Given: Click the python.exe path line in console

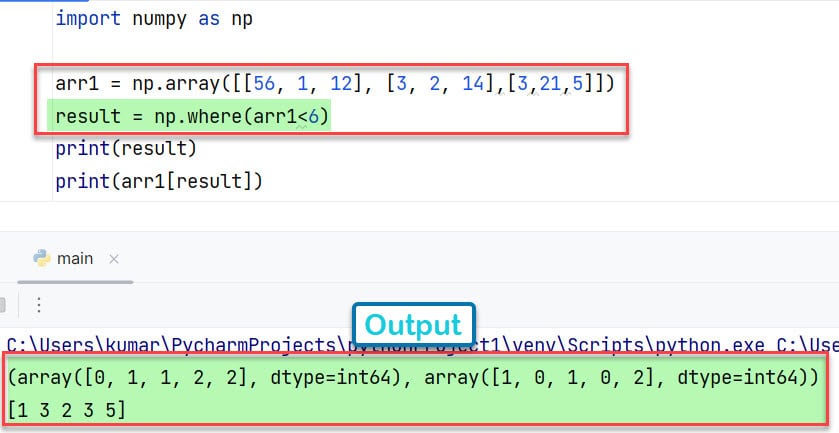Looking at the screenshot, I should point(423,344).
